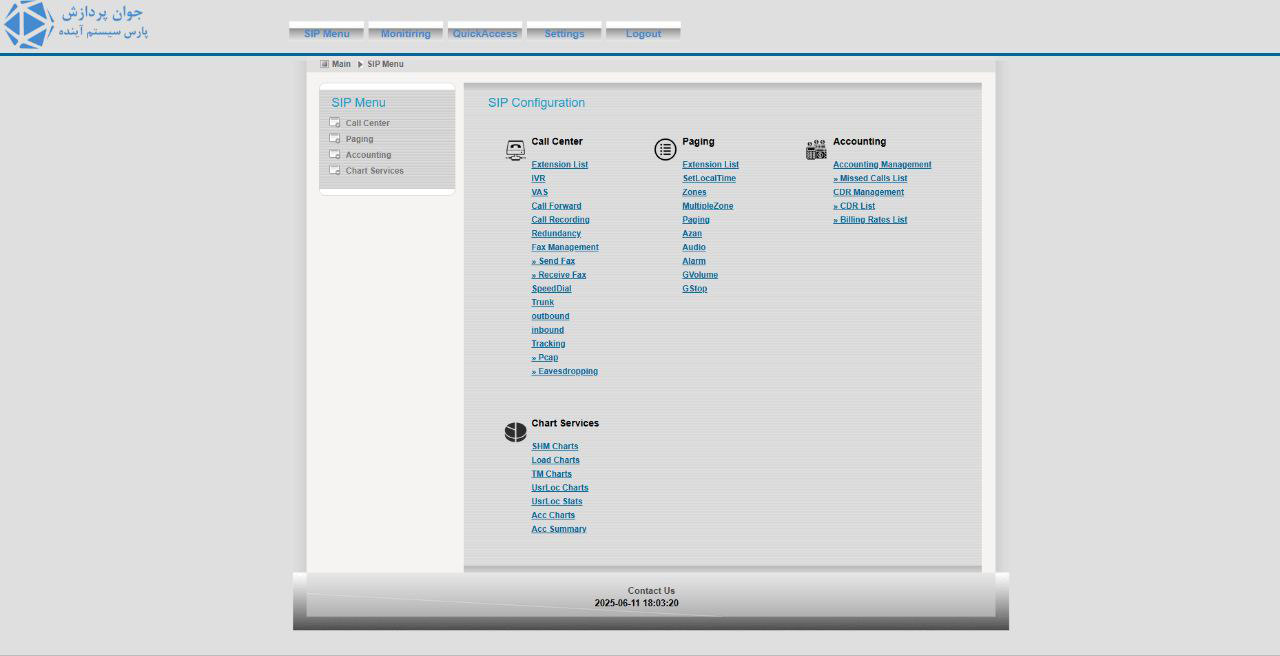Switch to the QuickAccess tab
Viewport: 1280px width, 656px height.
485,33
